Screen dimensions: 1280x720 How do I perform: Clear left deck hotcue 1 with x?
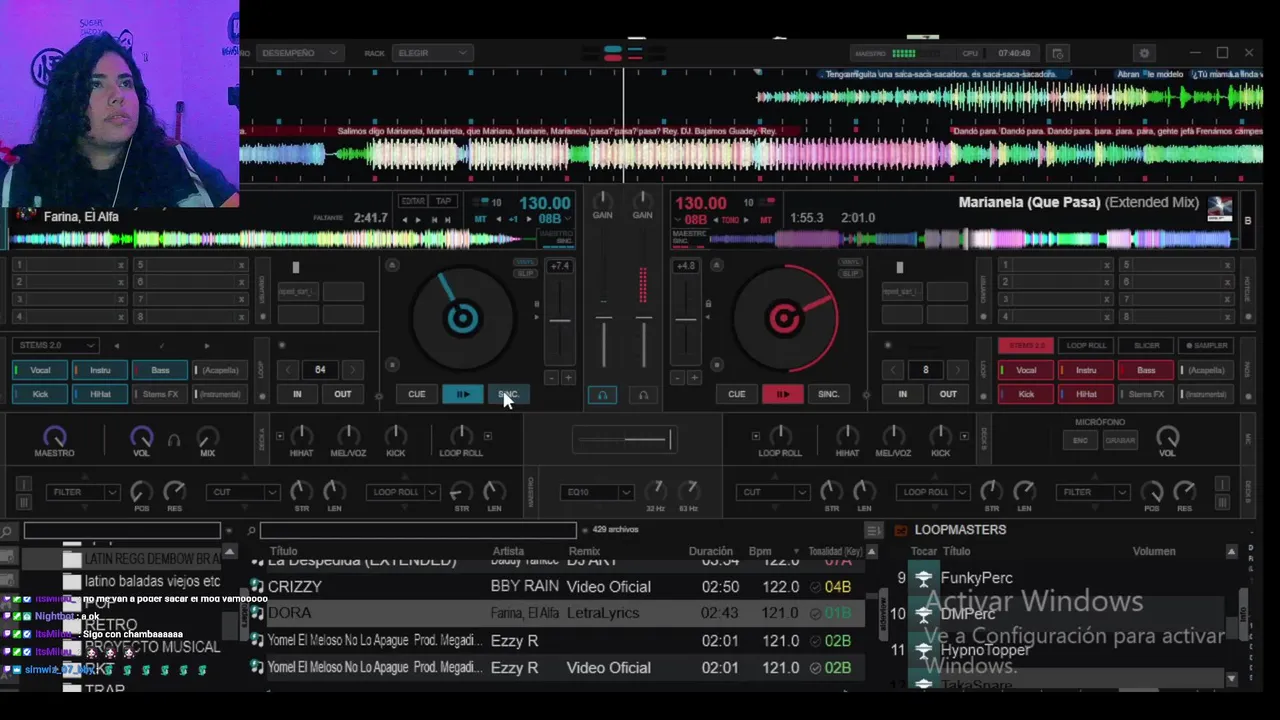pyautogui.click(x=121, y=265)
